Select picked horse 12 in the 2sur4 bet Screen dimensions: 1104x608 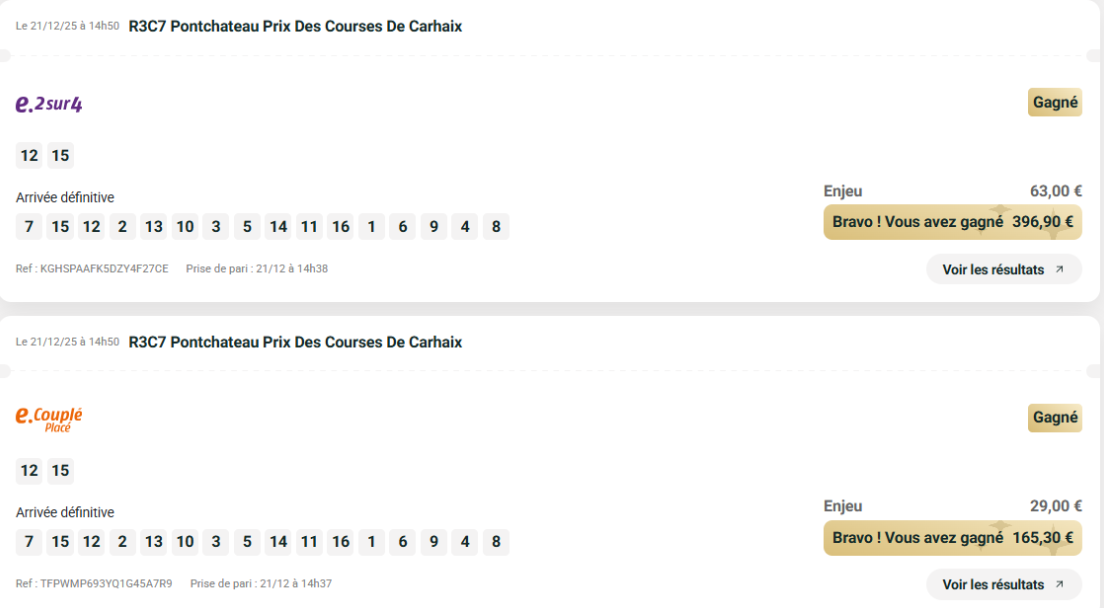pyautogui.click(x=29, y=156)
